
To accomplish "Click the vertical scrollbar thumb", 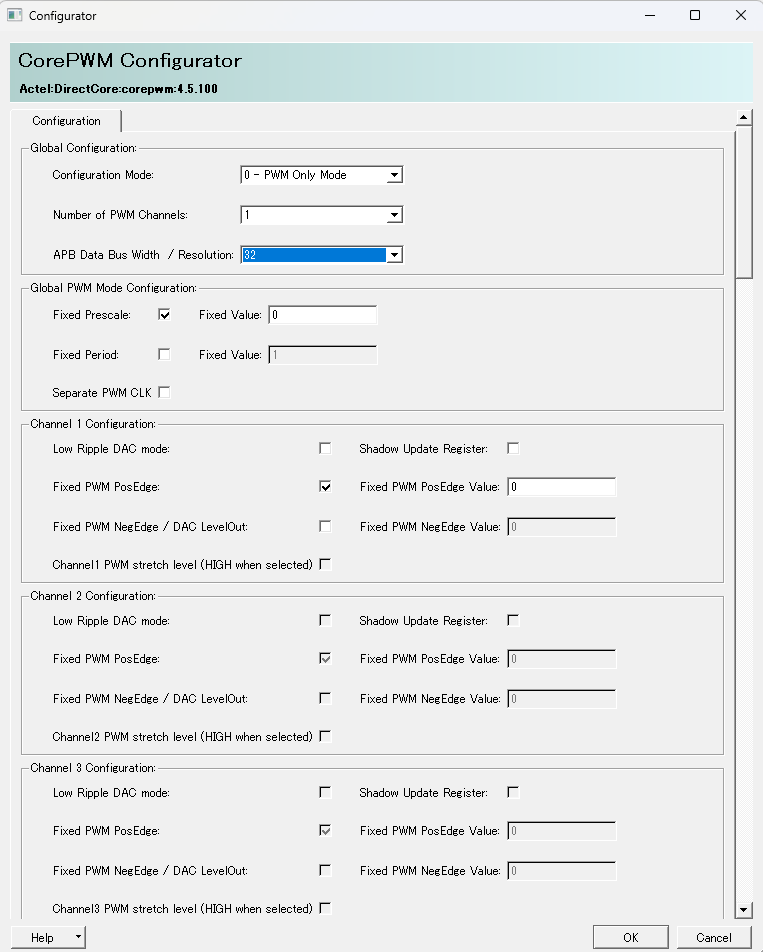I will pyautogui.click(x=743, y=202).
